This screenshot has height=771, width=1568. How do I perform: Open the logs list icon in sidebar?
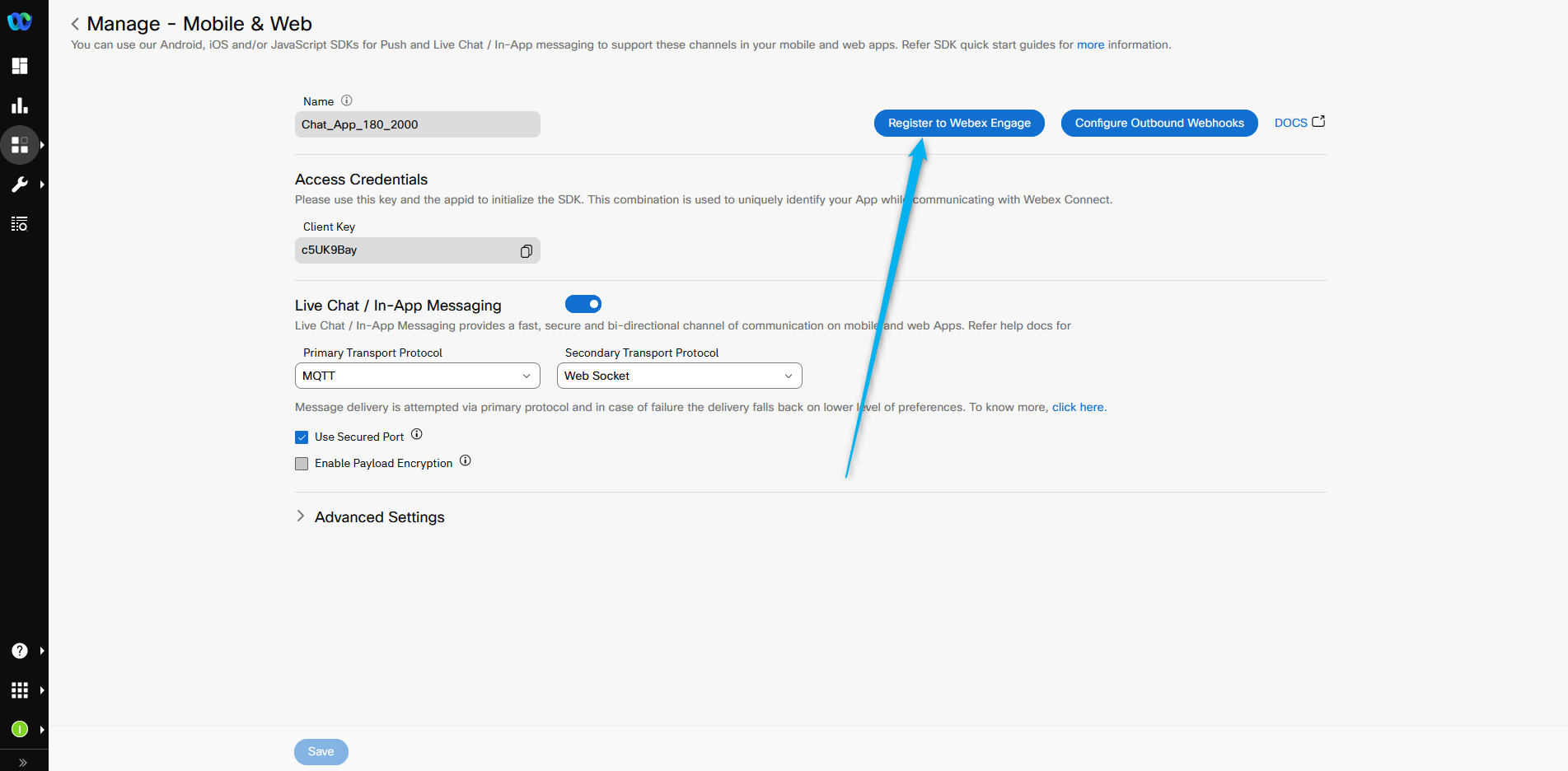pos(20,224)
